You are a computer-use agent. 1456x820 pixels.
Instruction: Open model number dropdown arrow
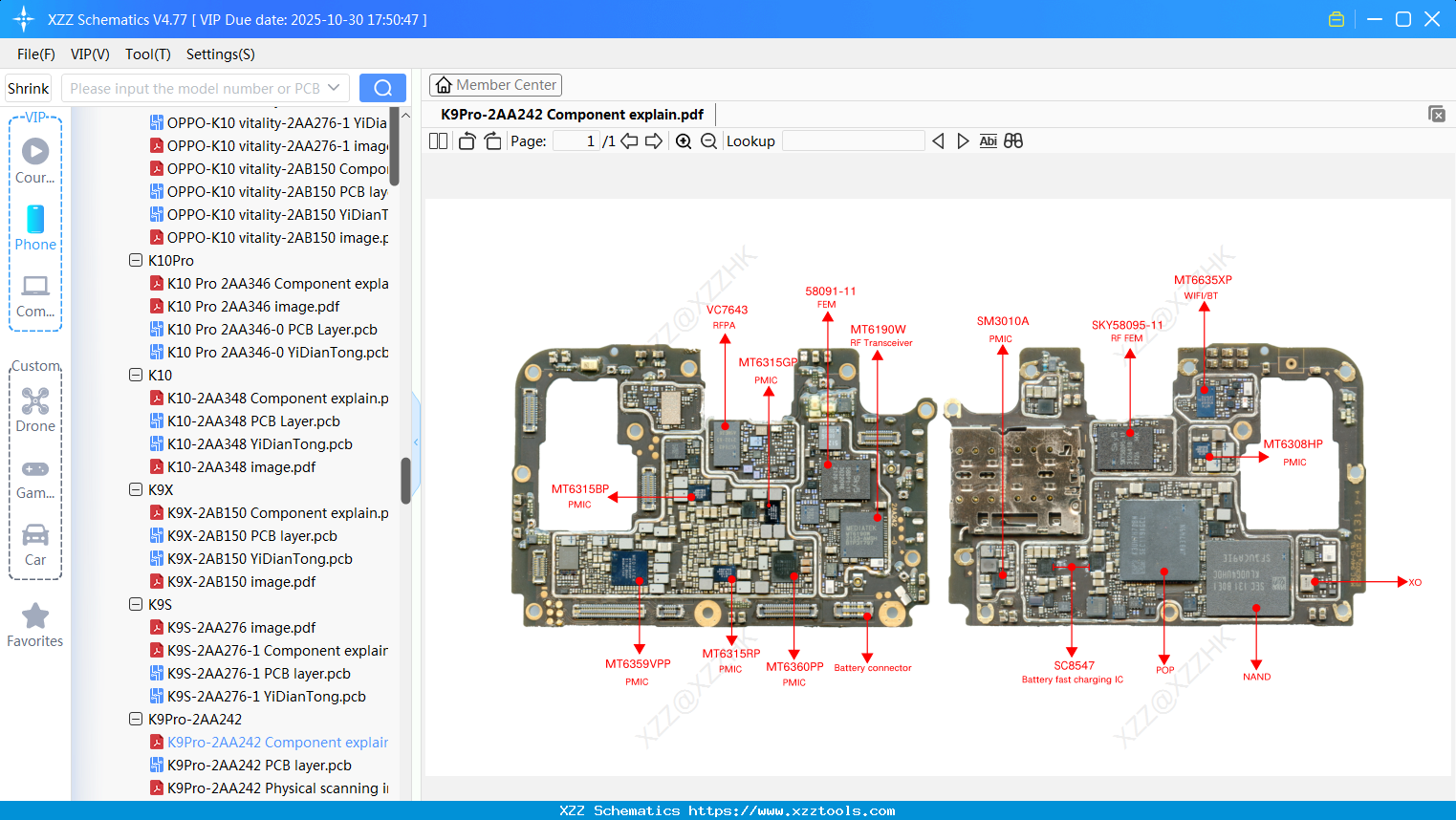[334, 88]
